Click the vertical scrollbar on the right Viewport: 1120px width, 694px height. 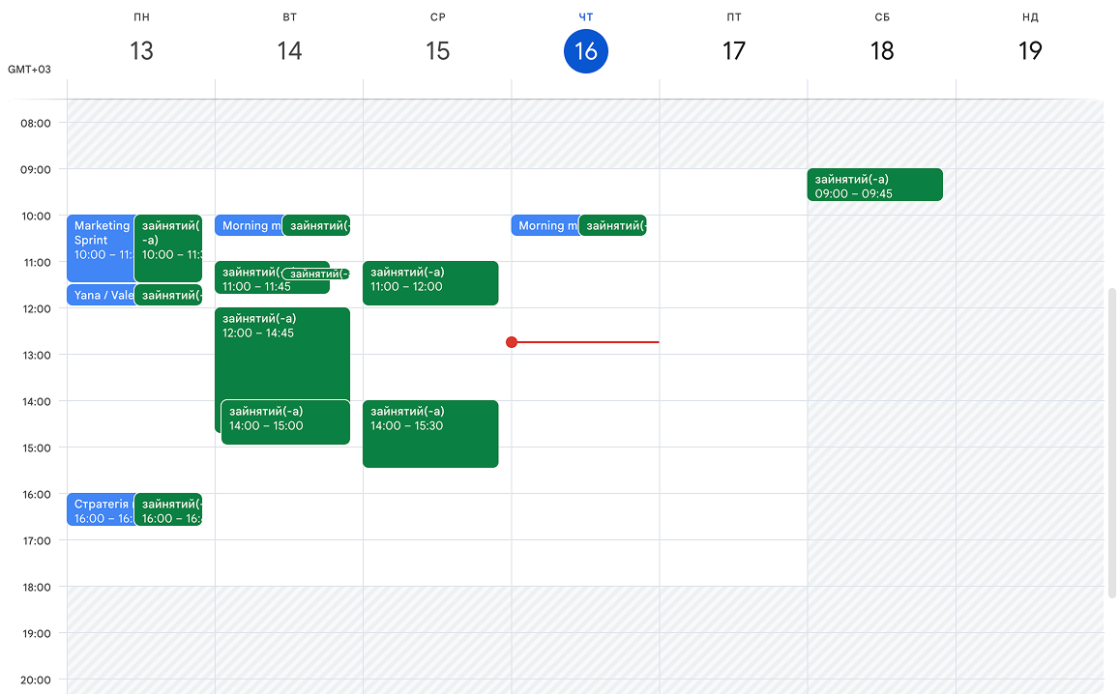pyautogui.click(x=1113, y=440)
